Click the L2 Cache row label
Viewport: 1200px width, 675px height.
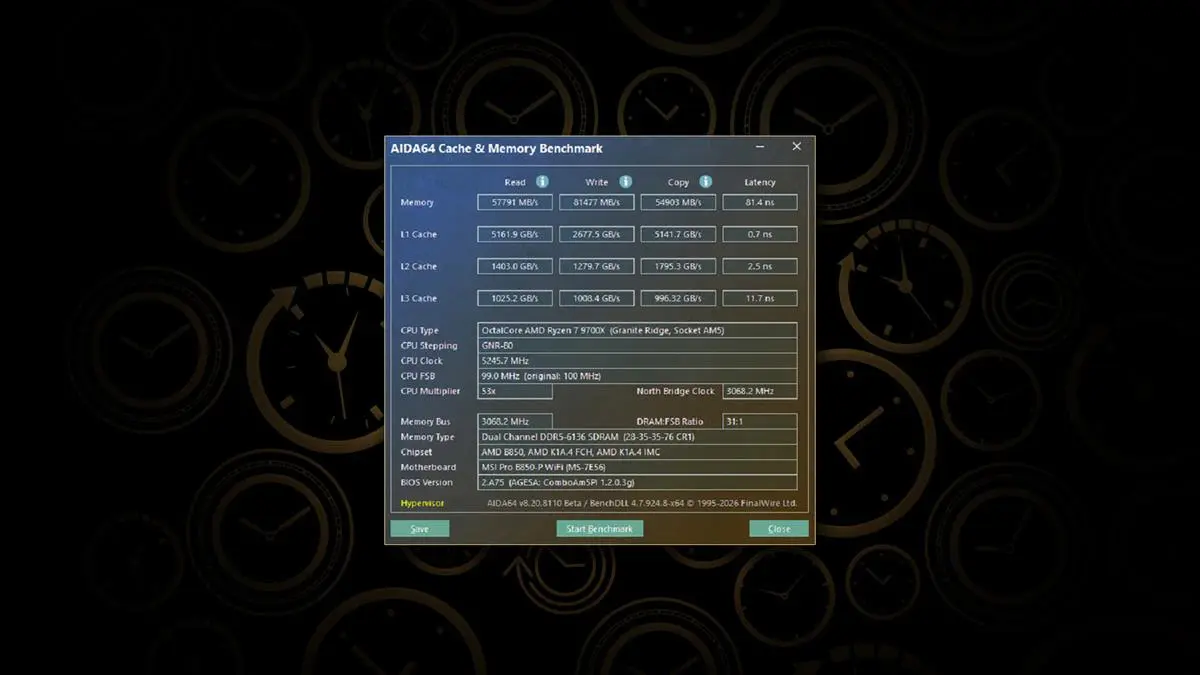point(418,266)
